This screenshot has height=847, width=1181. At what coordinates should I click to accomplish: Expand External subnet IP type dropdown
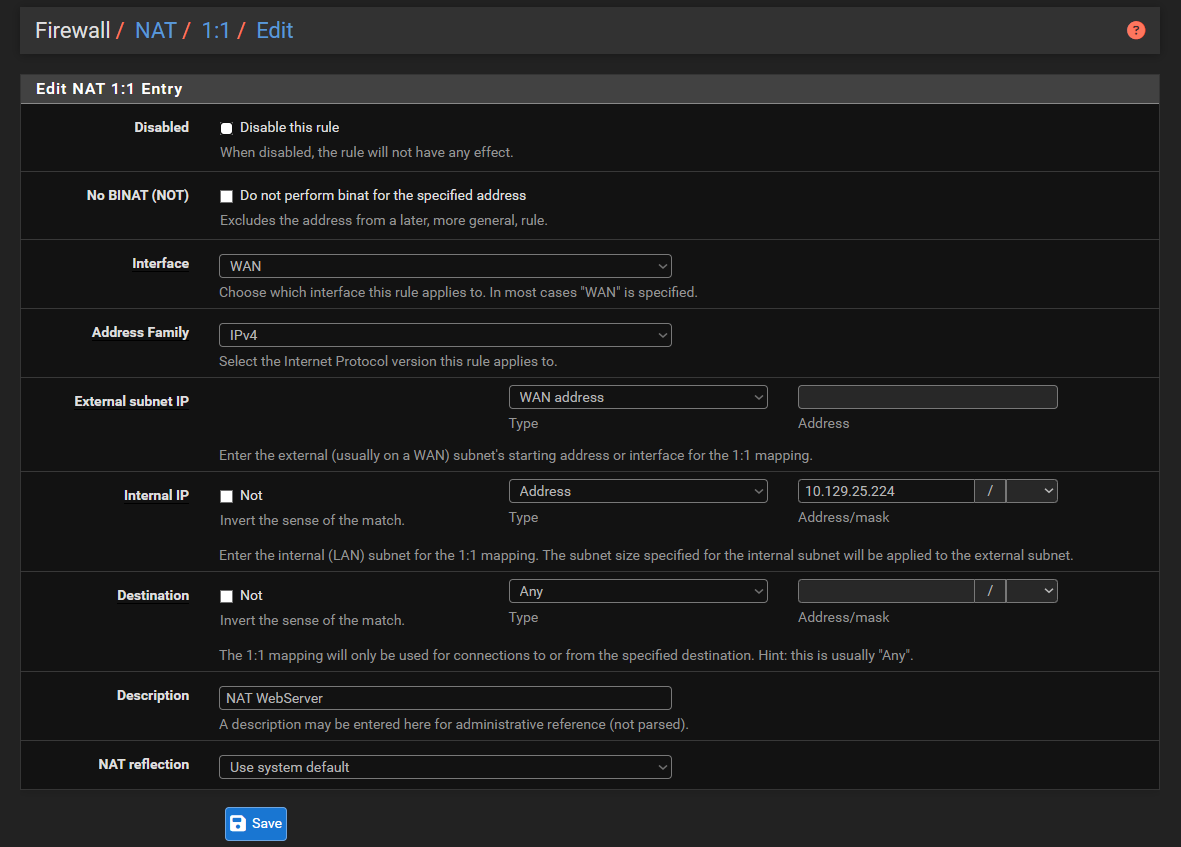coord(638,397)
